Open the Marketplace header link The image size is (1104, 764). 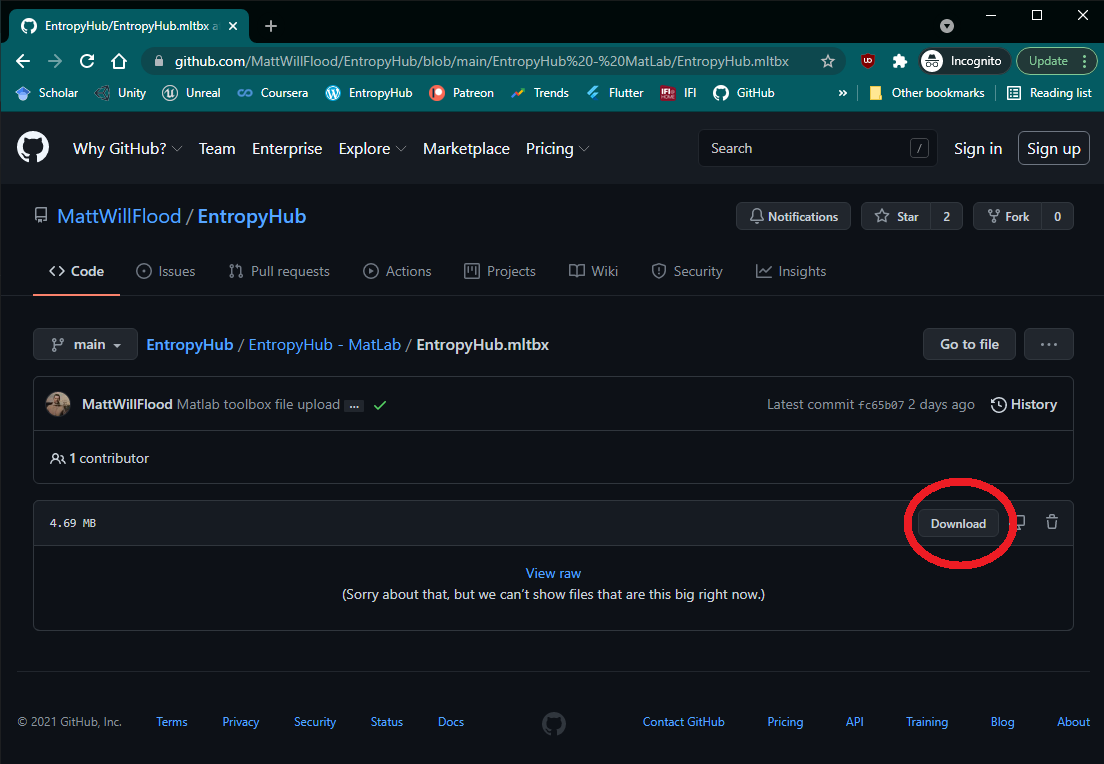pyautogui.click(x=466, y=149)
